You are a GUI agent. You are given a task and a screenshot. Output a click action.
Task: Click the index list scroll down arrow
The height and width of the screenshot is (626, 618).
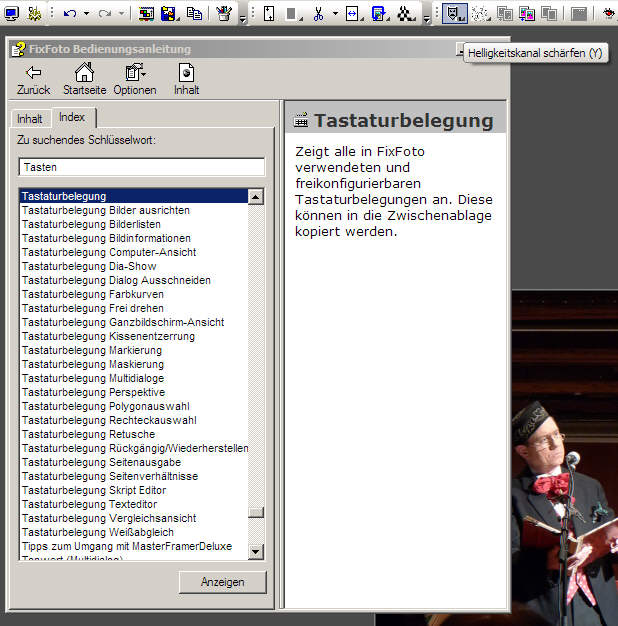[x=256, y=552]
